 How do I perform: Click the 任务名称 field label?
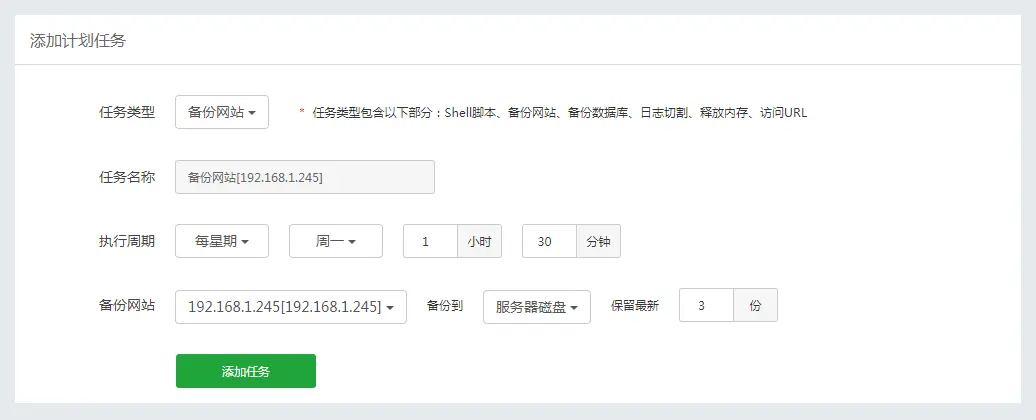(x=127, y=177)
